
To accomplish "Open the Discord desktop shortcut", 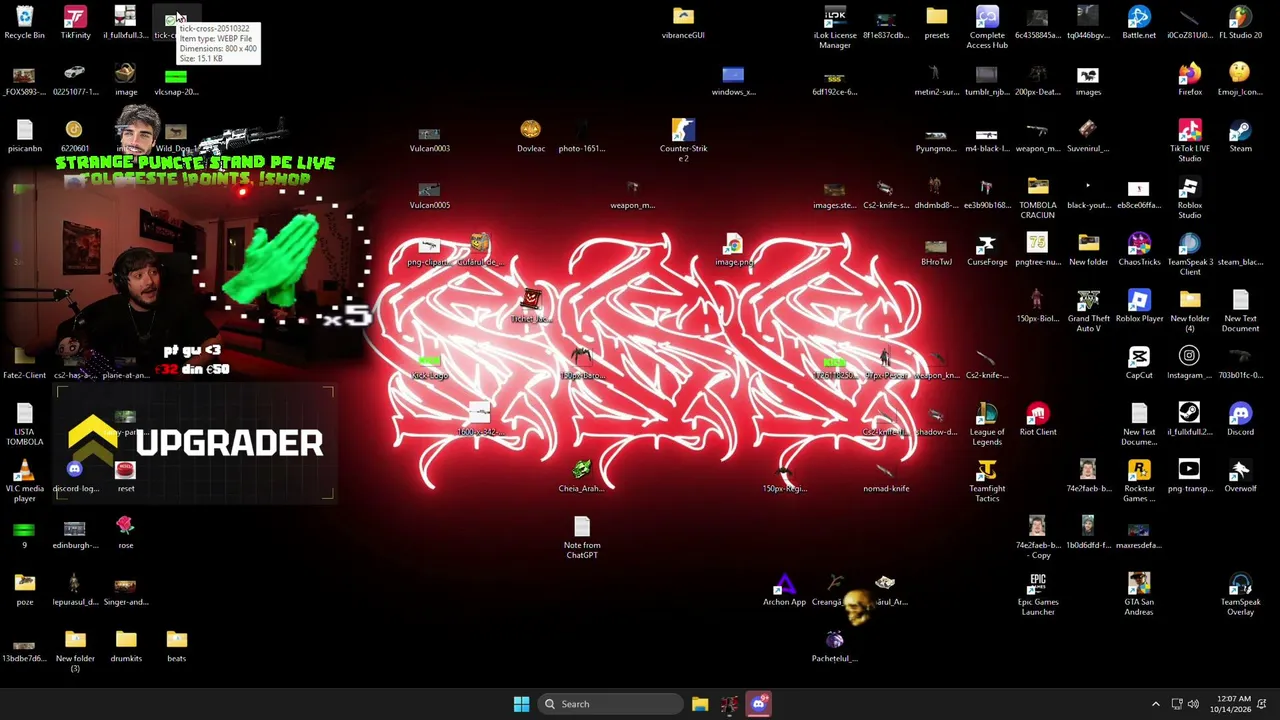I will [x=1240, y=420].
